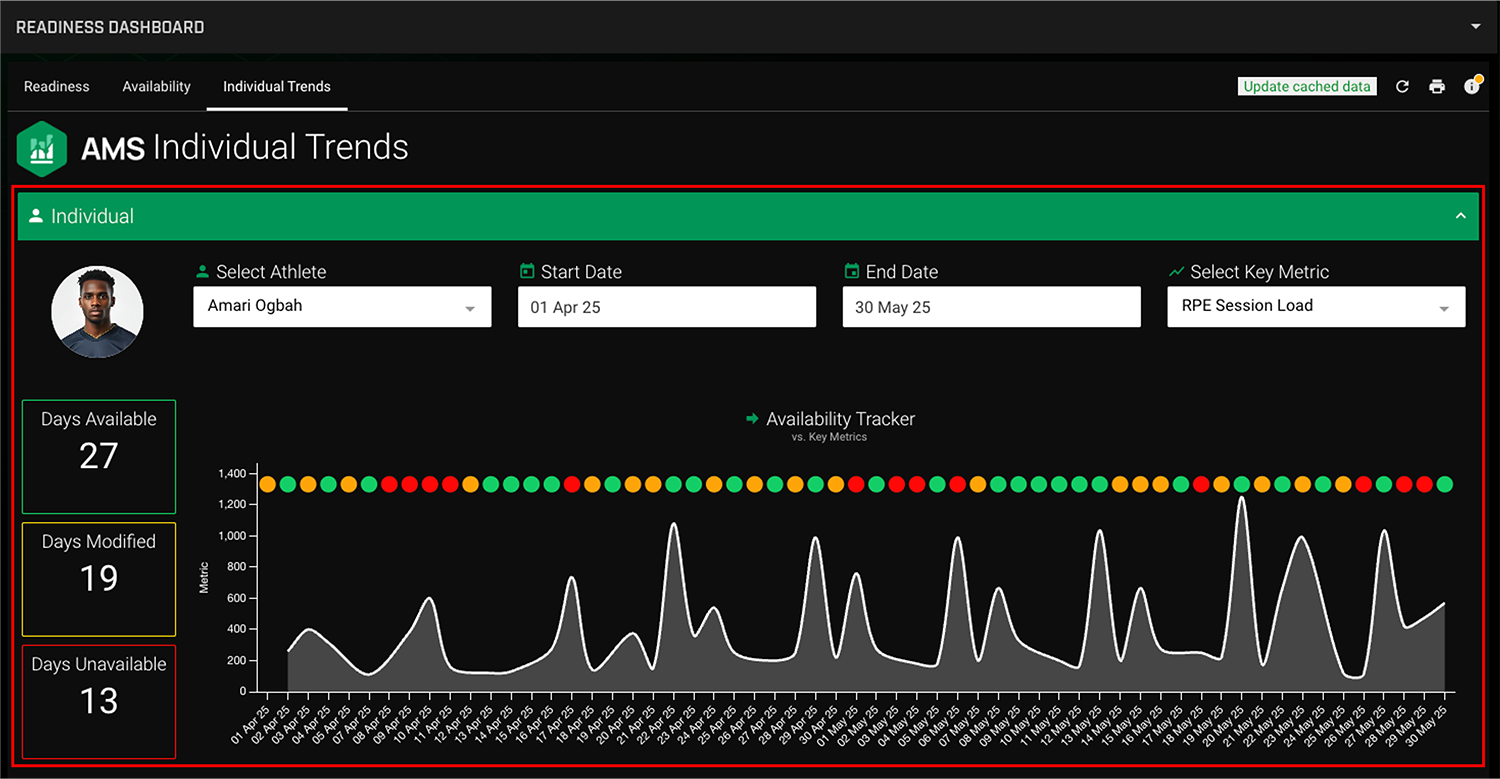Switch to the Availability tab

[156, 86]
